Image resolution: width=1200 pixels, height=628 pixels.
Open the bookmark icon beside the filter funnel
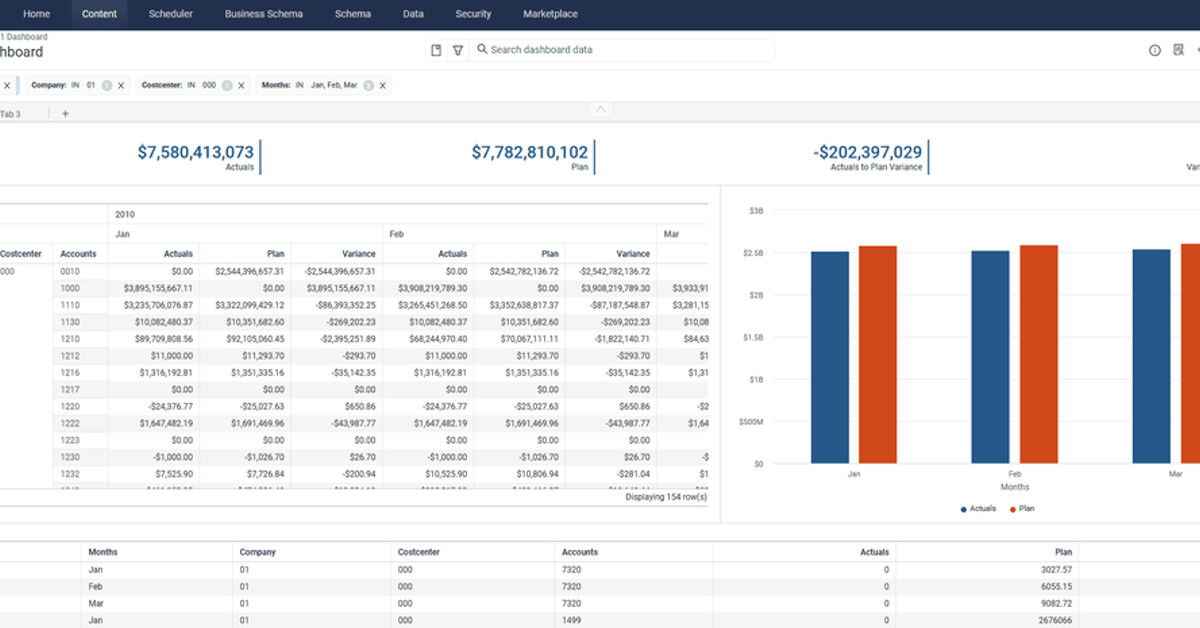[x=436, y=50]
